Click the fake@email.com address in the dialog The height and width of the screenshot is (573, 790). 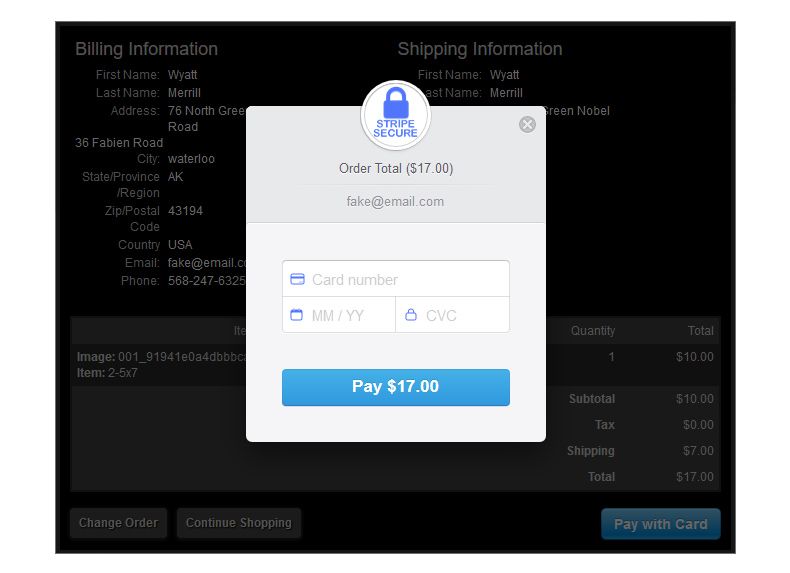pyautogui.click(x=395, y=201)
